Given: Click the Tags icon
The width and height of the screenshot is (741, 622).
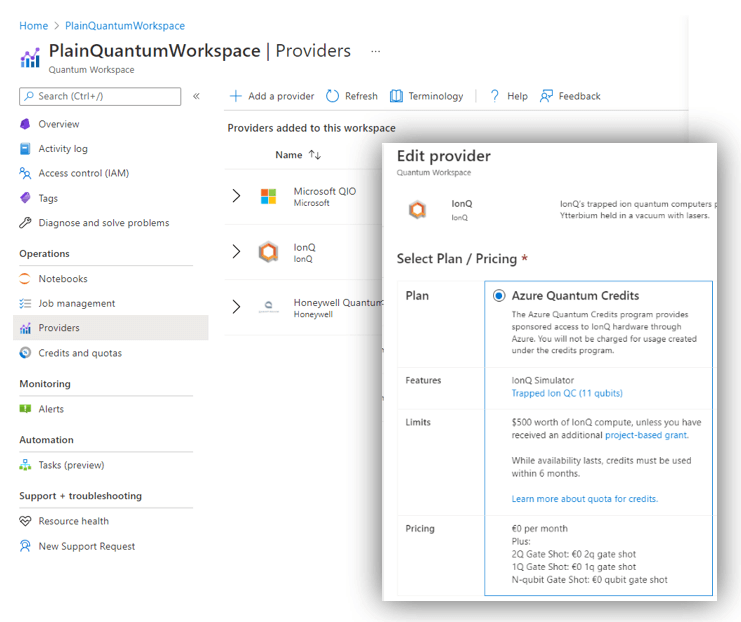Looking at the screenshot, I should [x=25, y=198].
